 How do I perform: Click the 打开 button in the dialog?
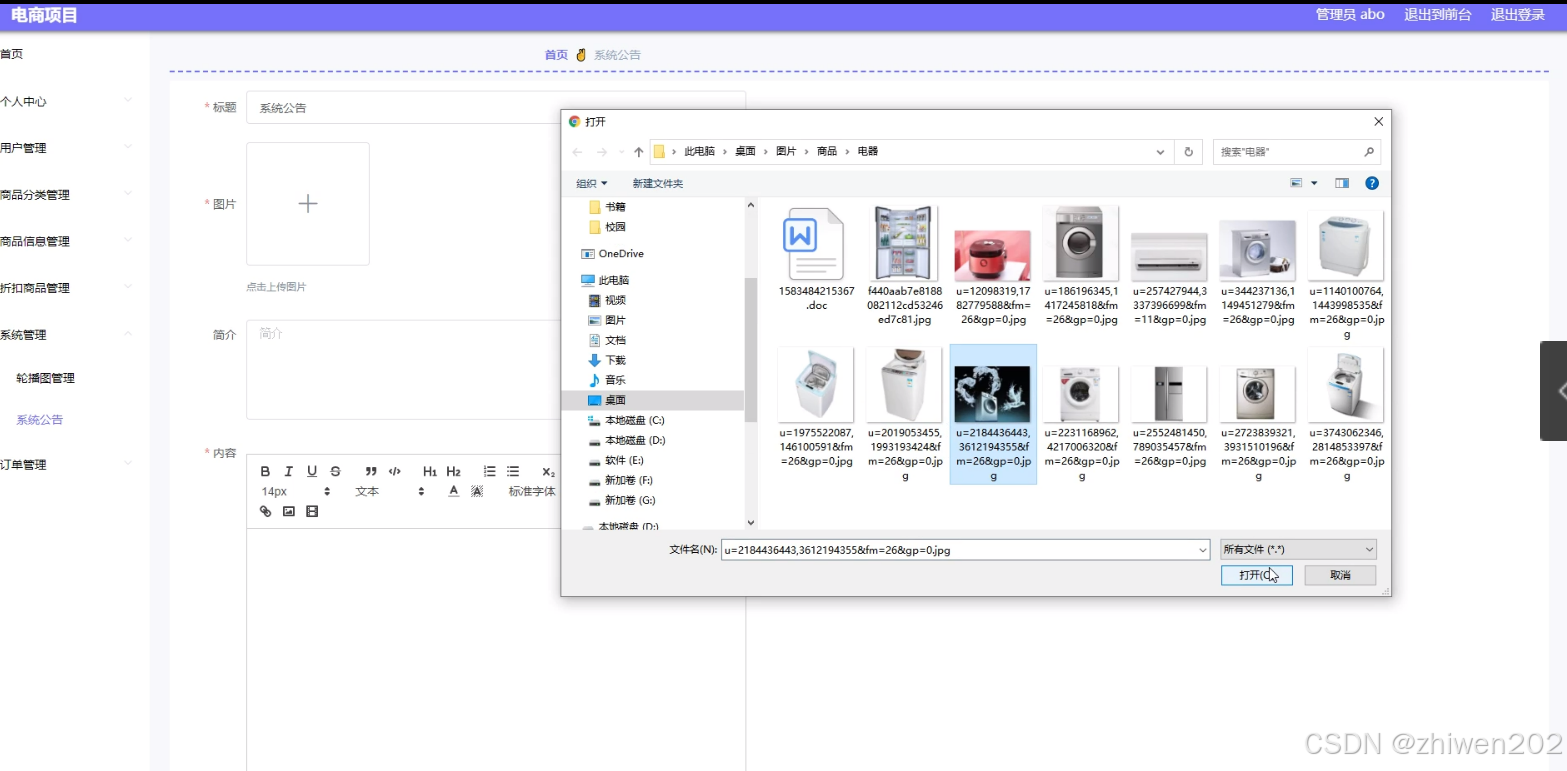(x=1257, y=575)
